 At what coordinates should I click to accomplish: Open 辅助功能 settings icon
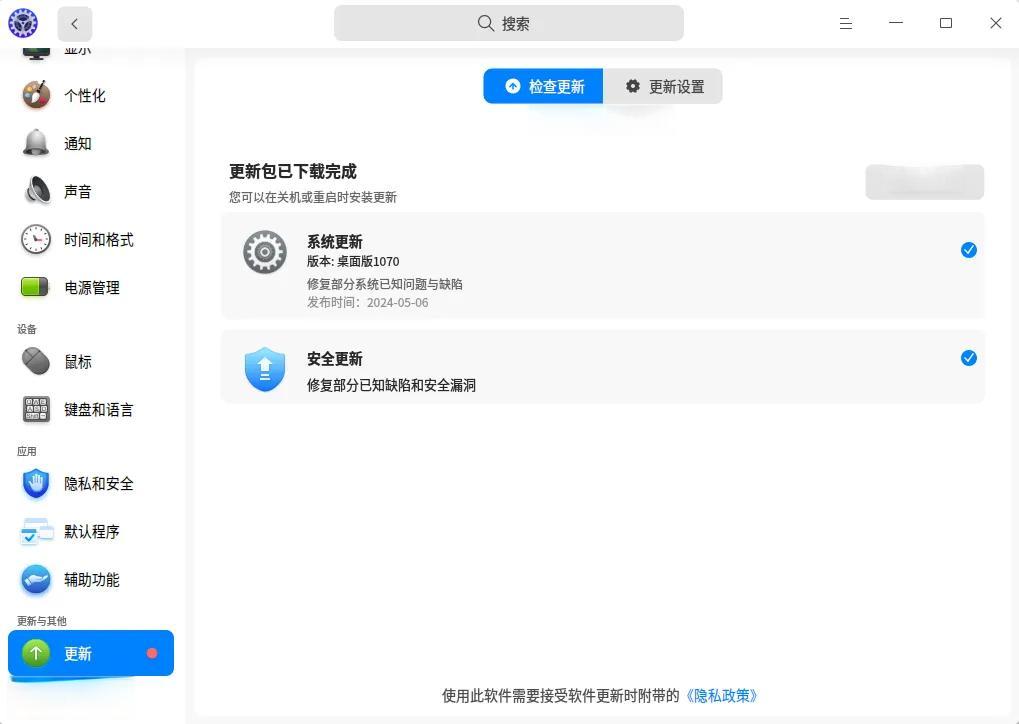[36, 579]
